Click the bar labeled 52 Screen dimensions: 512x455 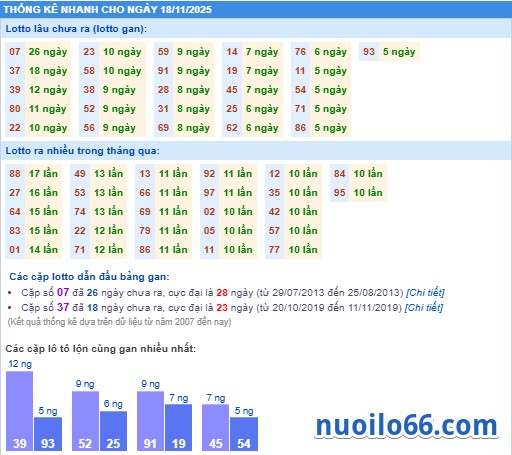85,421
